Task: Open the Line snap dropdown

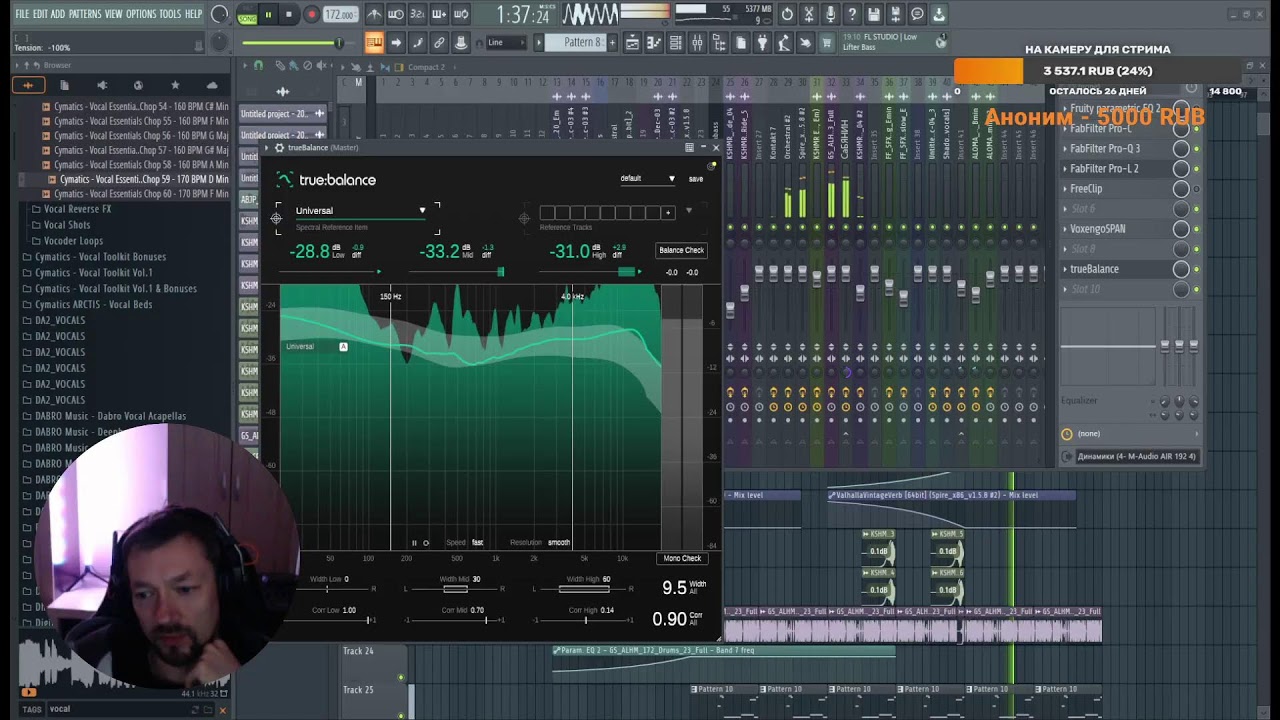Action: coord(506,42)
